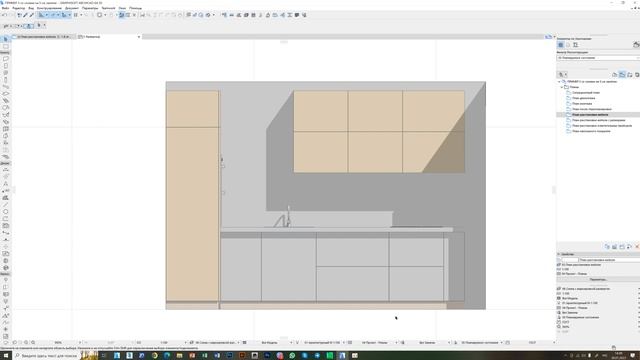The width and height of the screenshot is (640, 360).
Task: Select the Door tool
Action: click(5, 66)
